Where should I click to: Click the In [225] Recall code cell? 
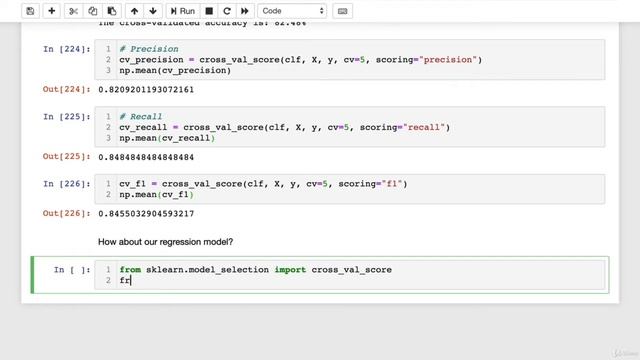(x=350, y=127)
